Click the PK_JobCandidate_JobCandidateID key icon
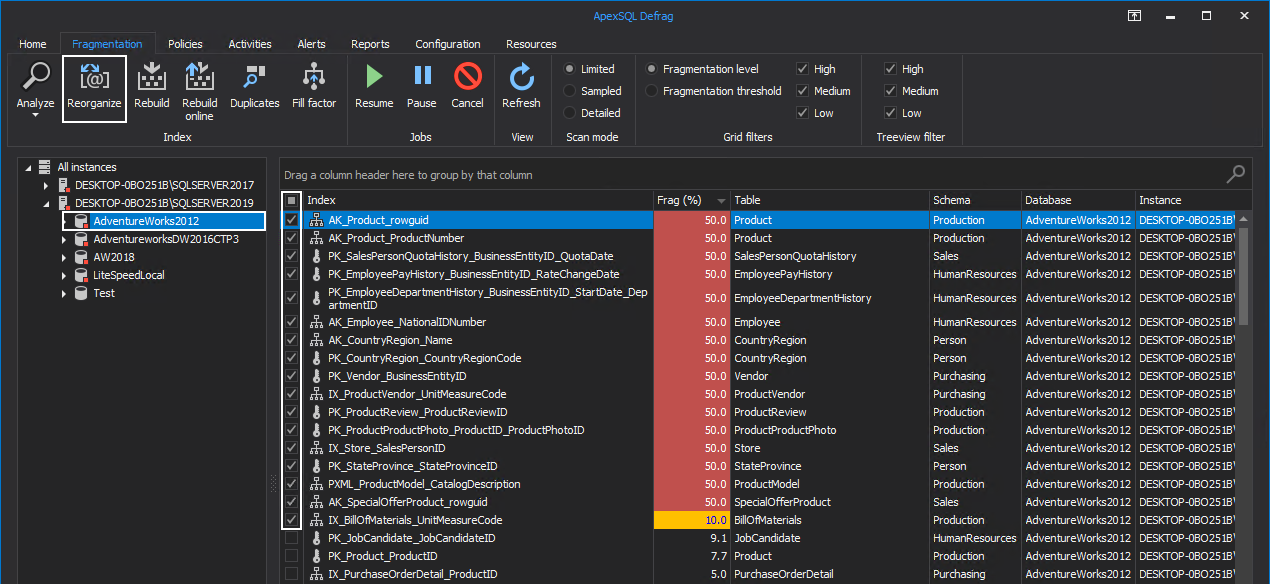This screenshot has width=1270, height=584. coord(317,538)
